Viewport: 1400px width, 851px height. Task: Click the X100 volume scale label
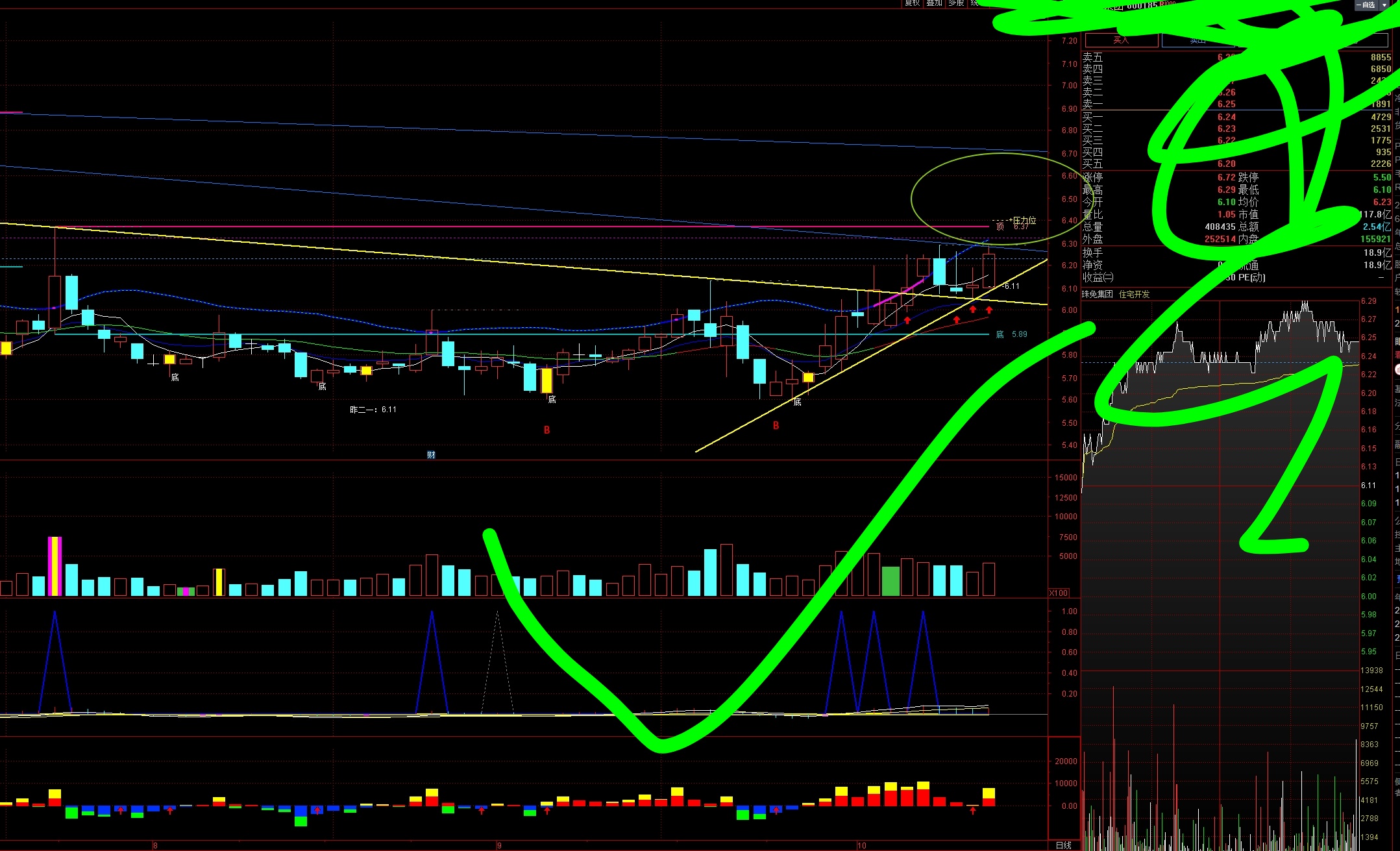pos(1059,593)
